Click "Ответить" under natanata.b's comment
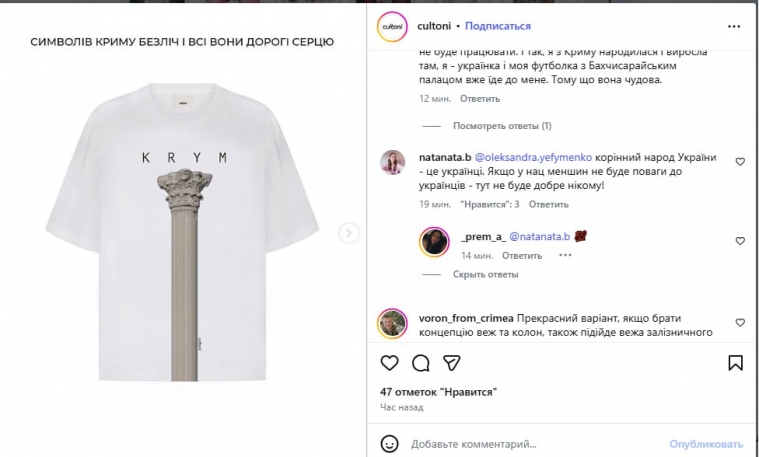The height and width of the screenshot is (457, 759). 548,204
